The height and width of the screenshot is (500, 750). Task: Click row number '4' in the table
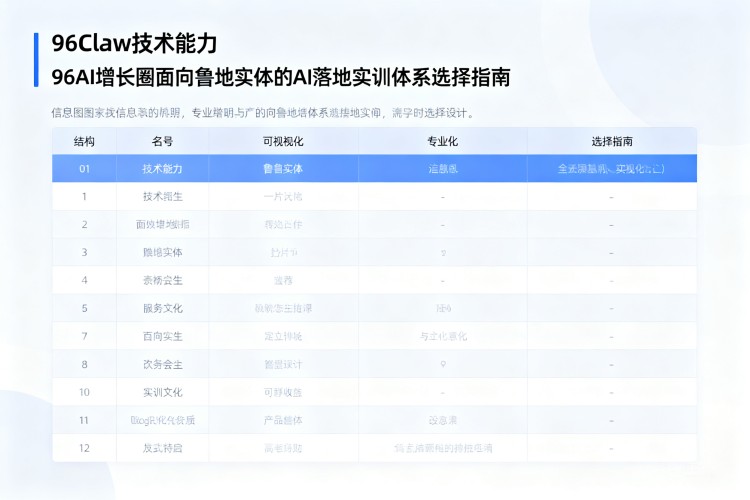coord(84,280)
